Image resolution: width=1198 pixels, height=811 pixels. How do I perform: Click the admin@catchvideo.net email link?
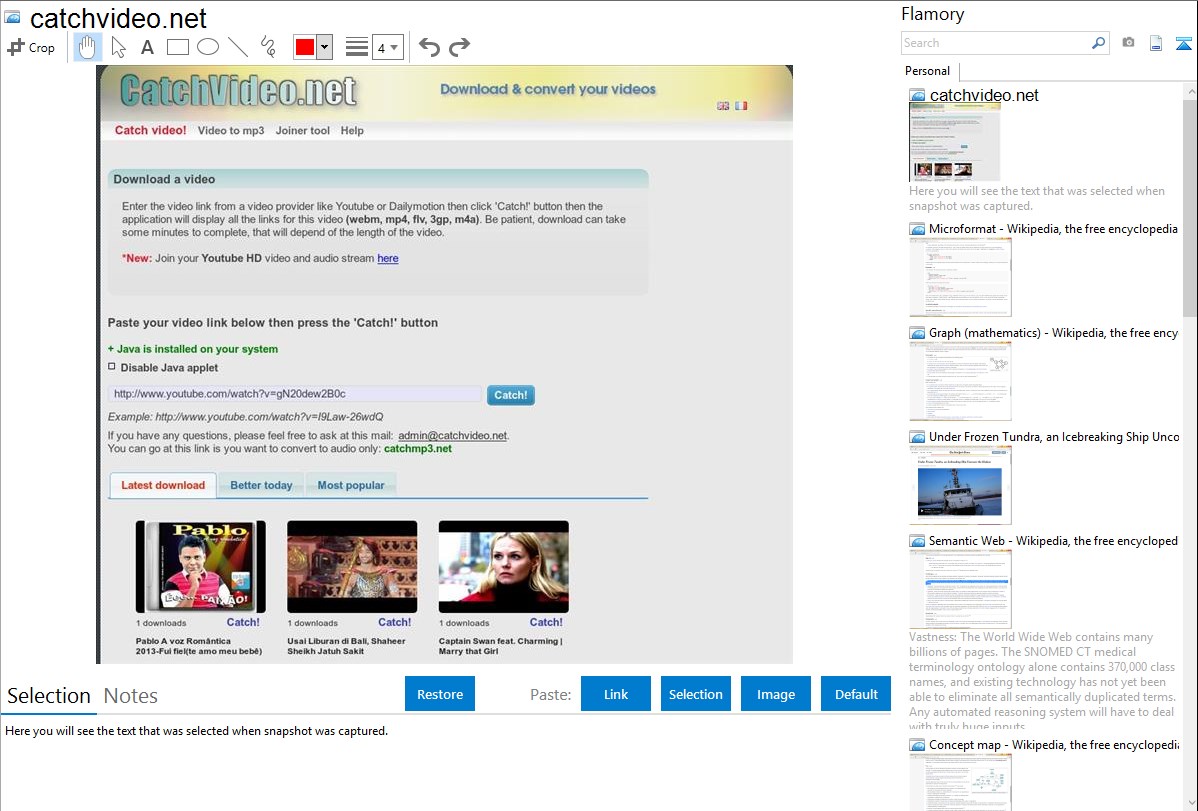click(x=452, y=436)
